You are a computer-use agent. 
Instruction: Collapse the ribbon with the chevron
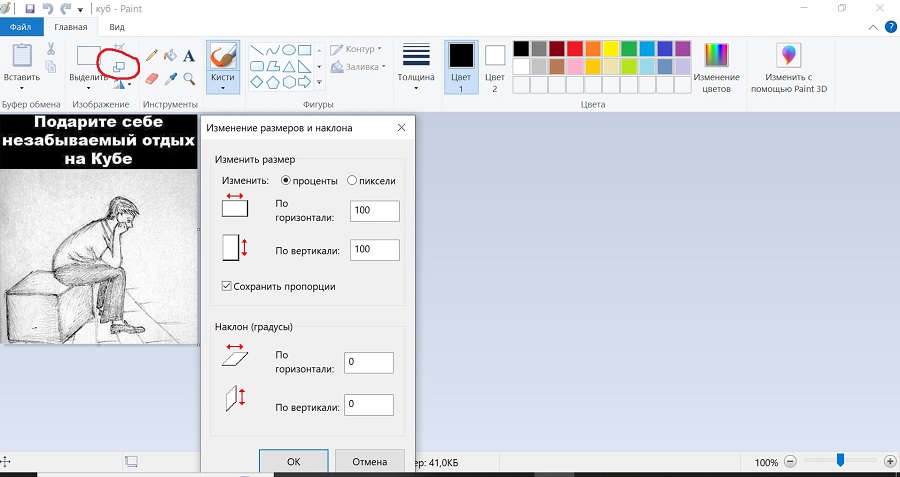point(873,27)
